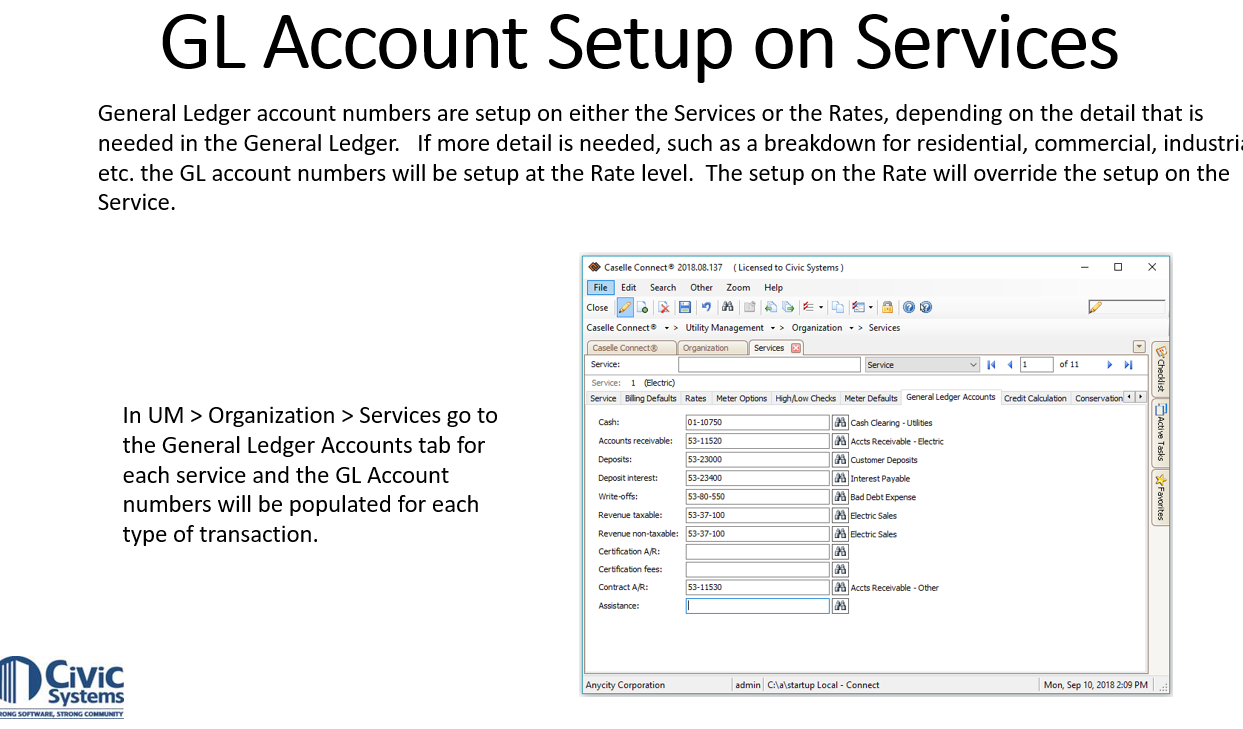The height and width of the screenshot is (729, 1243).
Task: Expand the Utility Management breadcrumb dropdown arrow
Action: pyautogui.click(x=773, y=328)
